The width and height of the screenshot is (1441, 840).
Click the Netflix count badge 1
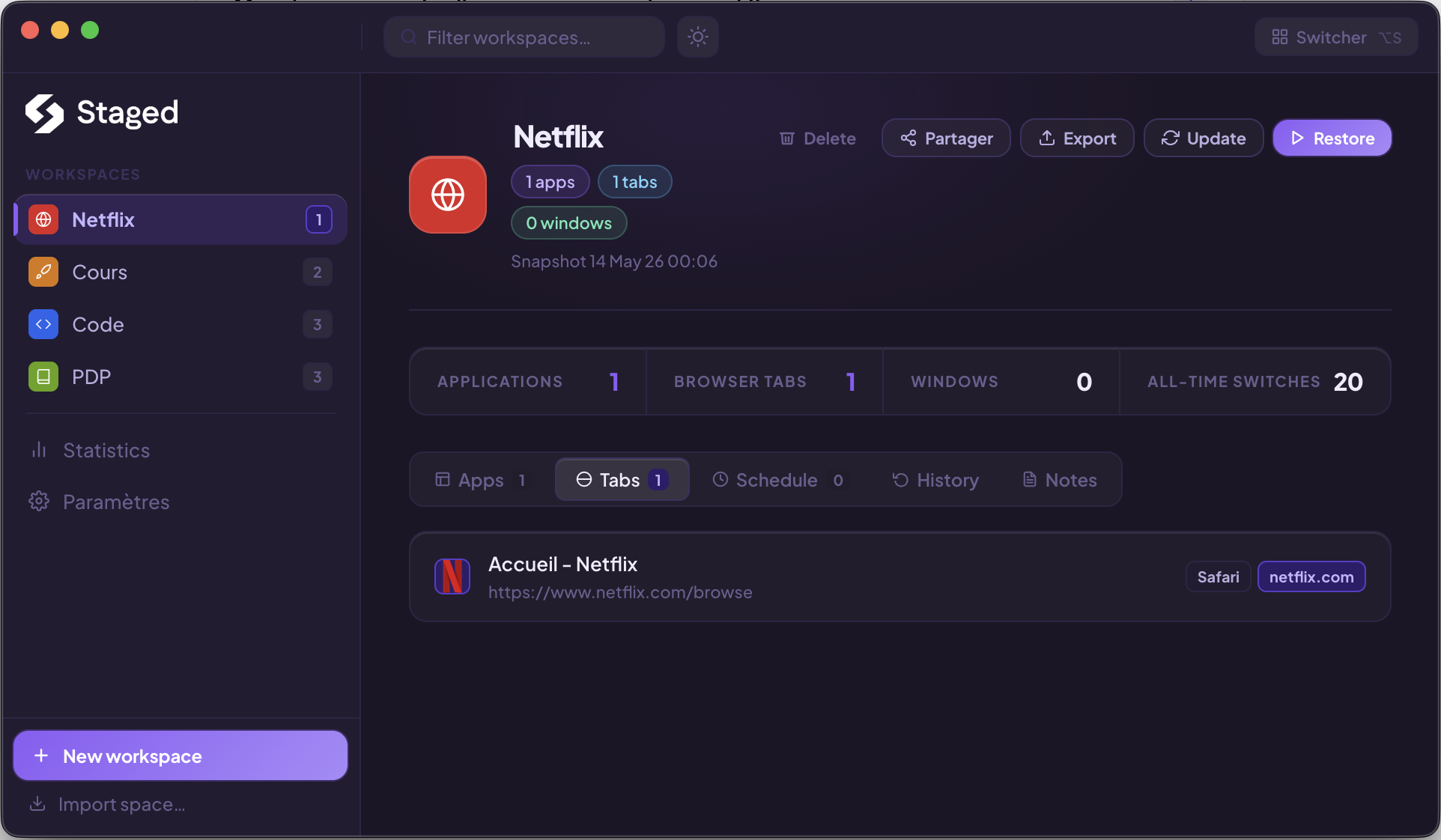pos(318,219)
